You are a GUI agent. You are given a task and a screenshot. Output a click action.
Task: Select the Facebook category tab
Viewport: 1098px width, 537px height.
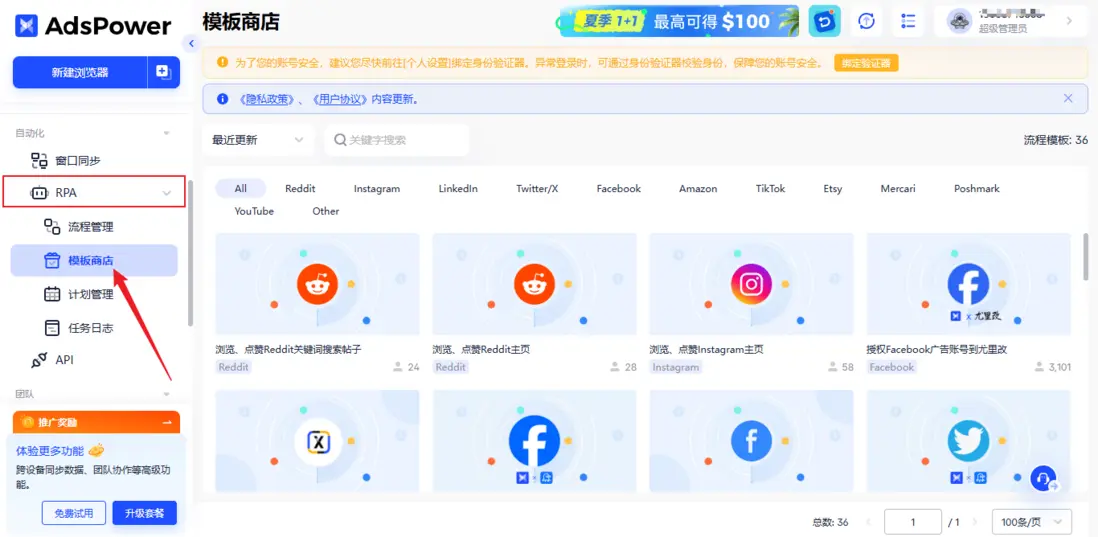[x=618, y=188]
